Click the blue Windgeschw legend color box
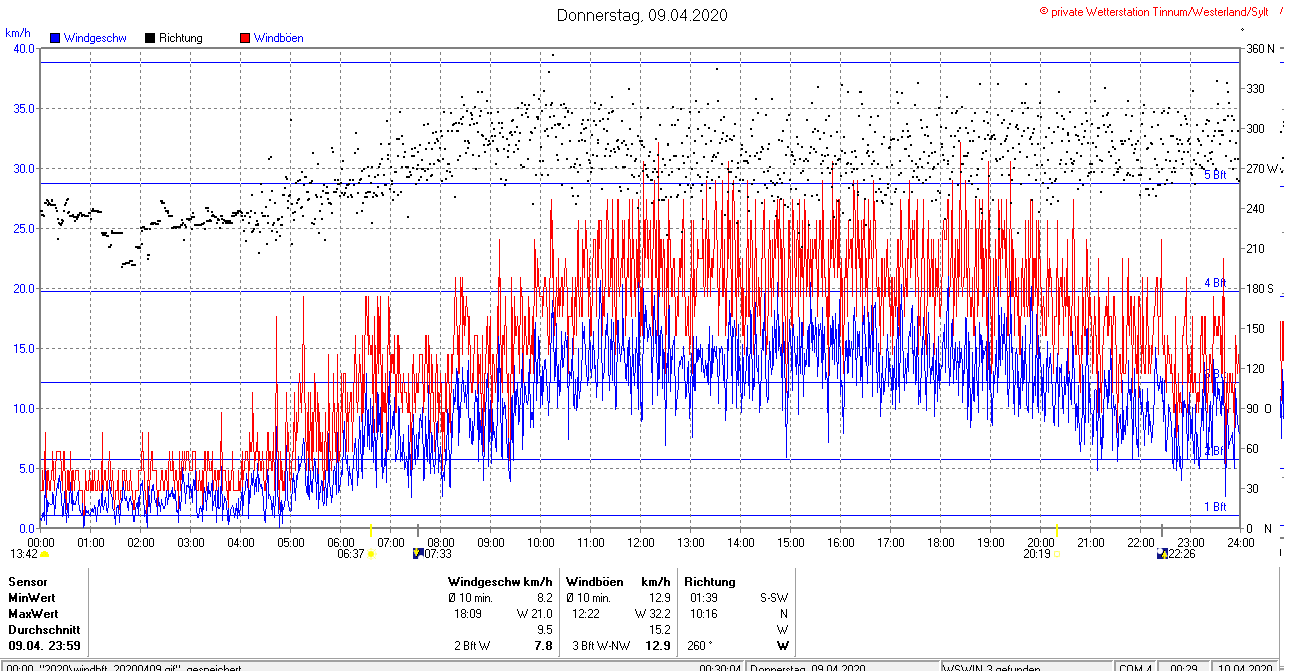Screen dimensions: 1310x671 click(x=55, y=38)
